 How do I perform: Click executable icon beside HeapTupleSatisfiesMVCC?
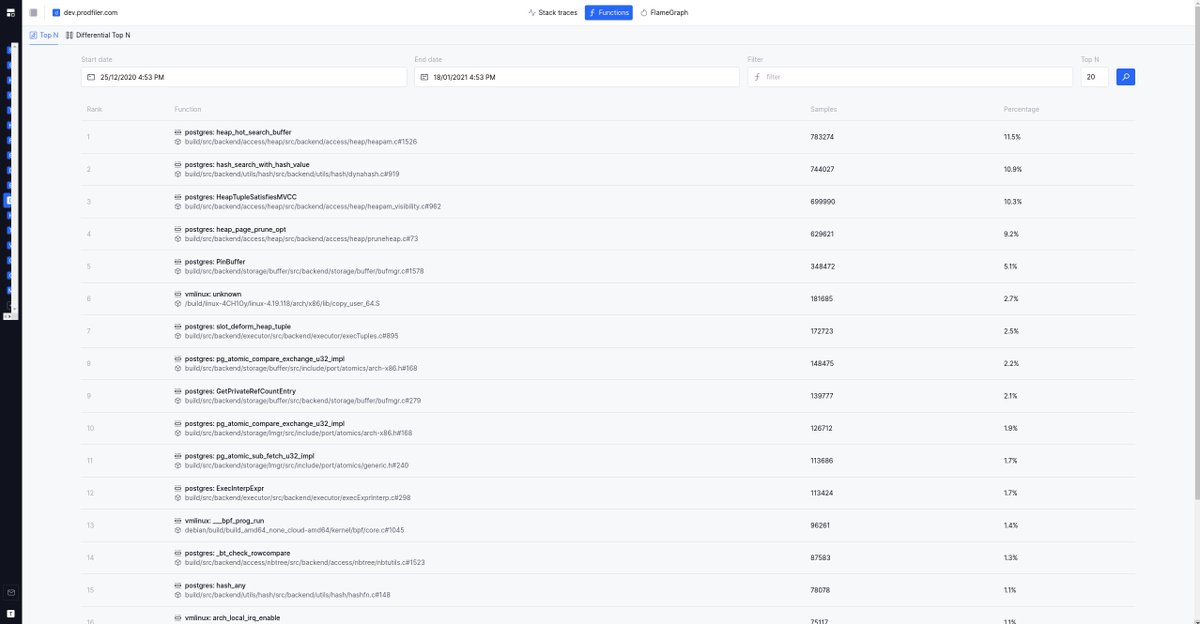(x=178, y=197)
